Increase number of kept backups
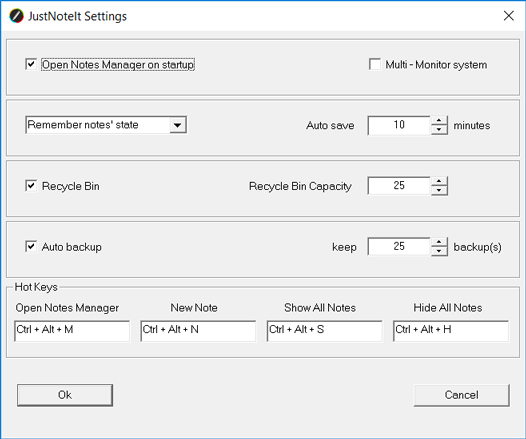The image size is (526, 439). click(439, 242)
